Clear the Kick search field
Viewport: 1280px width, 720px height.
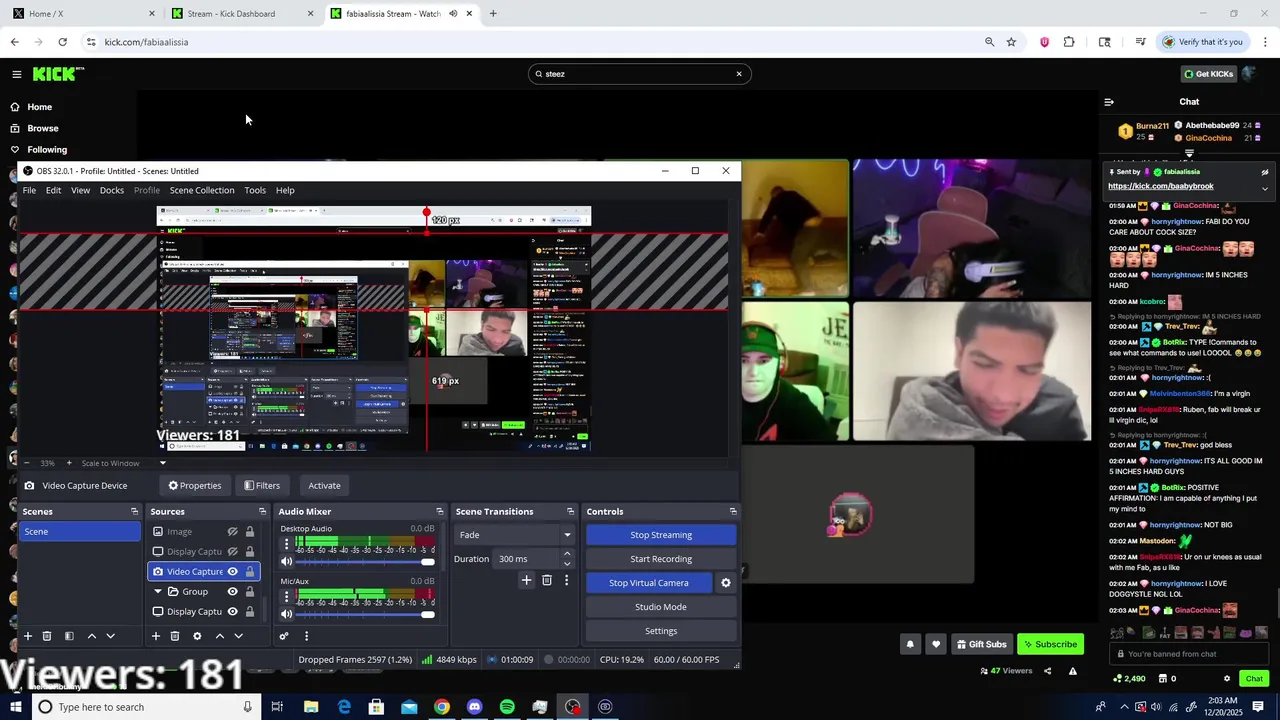point(739,74)
